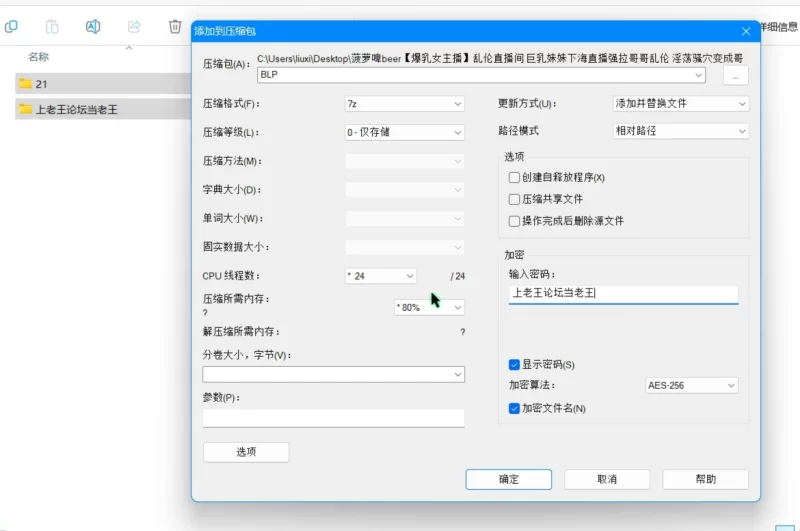Image resolution: width=800 pixels, height=531 pixels.
Task: Open the 更新方式 dropdown
Action: [x=681, y=104]
